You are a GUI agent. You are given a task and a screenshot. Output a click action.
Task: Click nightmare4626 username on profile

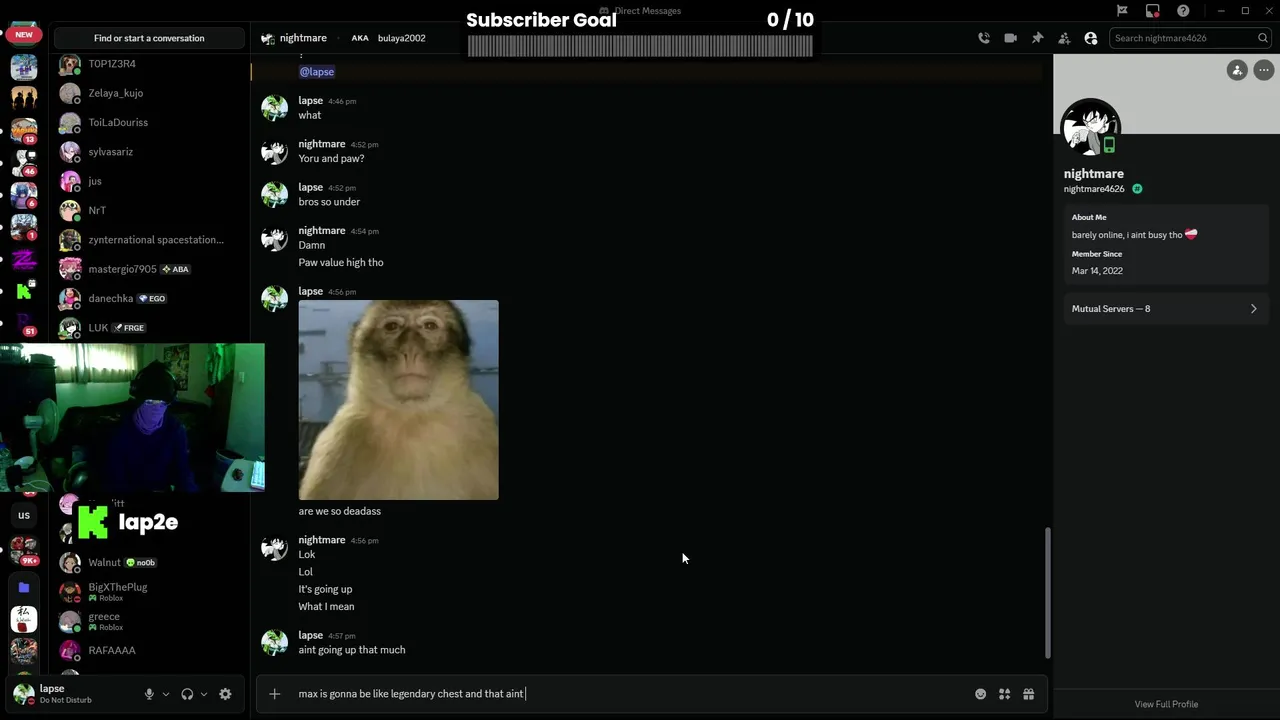click(1094, 189)
